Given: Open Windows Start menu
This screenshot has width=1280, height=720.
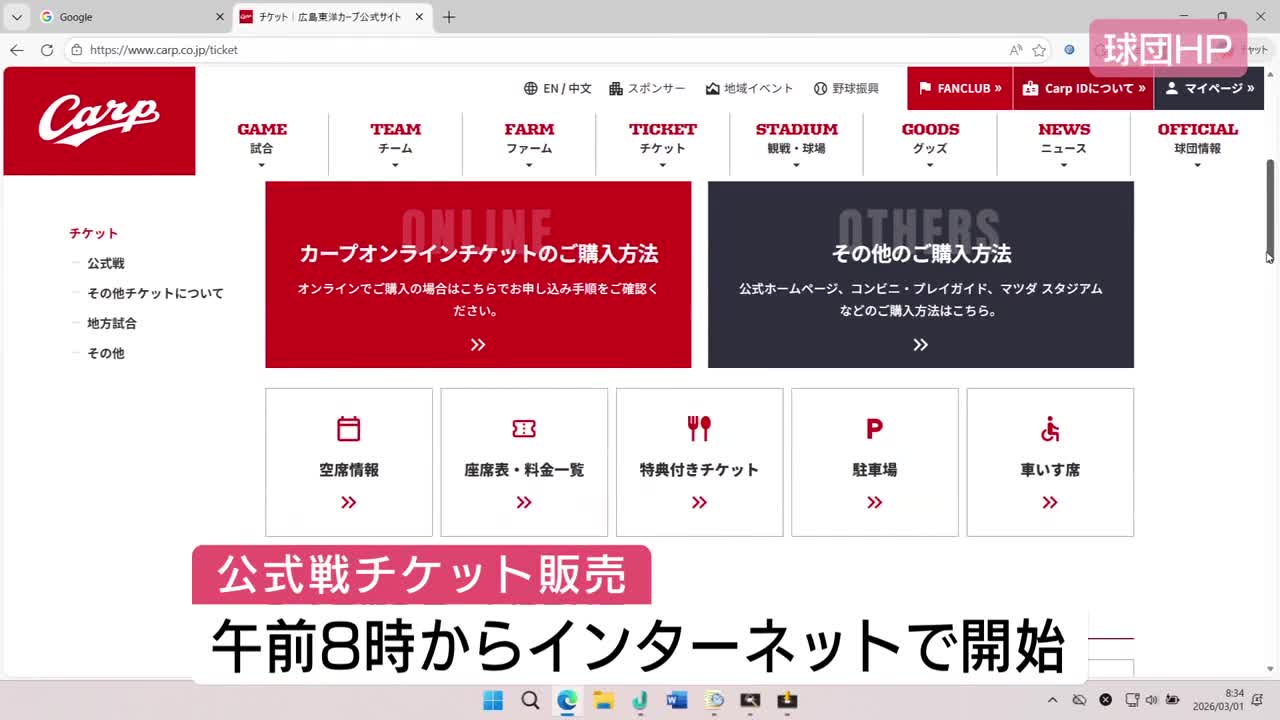Looking at the screenshot, I should point(493,700).
